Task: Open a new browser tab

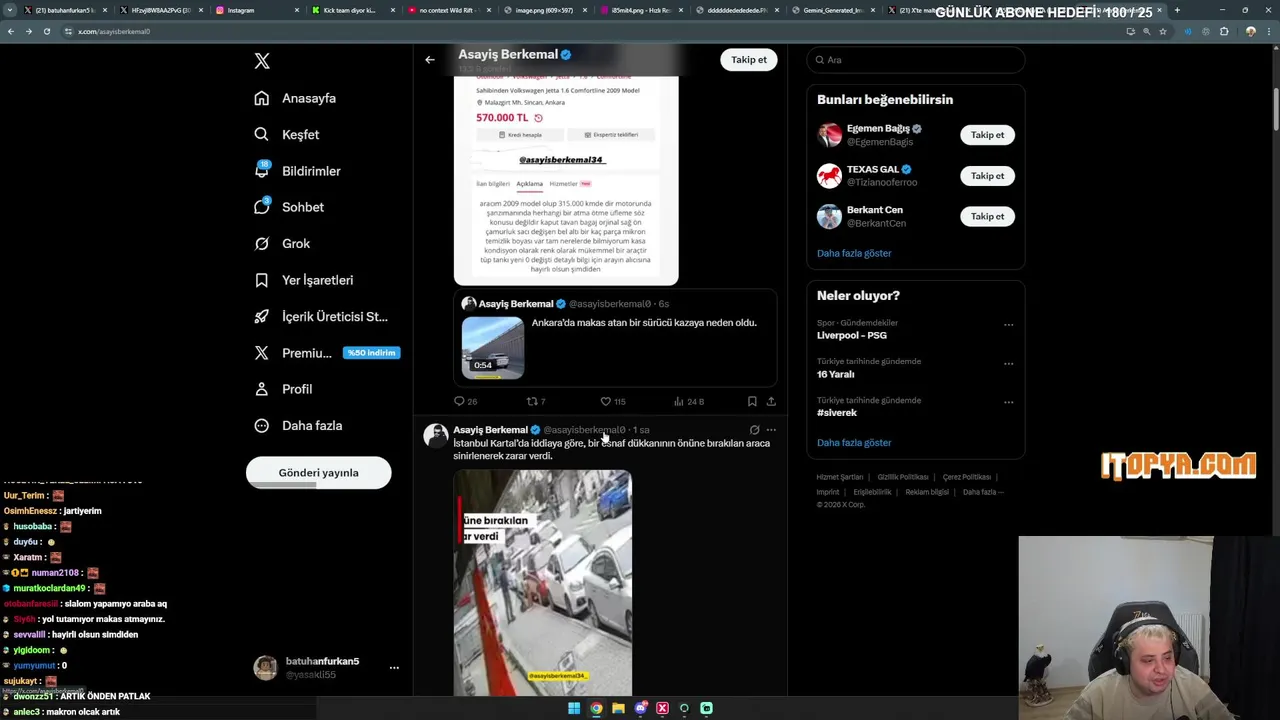Action: click(1176, 10)
